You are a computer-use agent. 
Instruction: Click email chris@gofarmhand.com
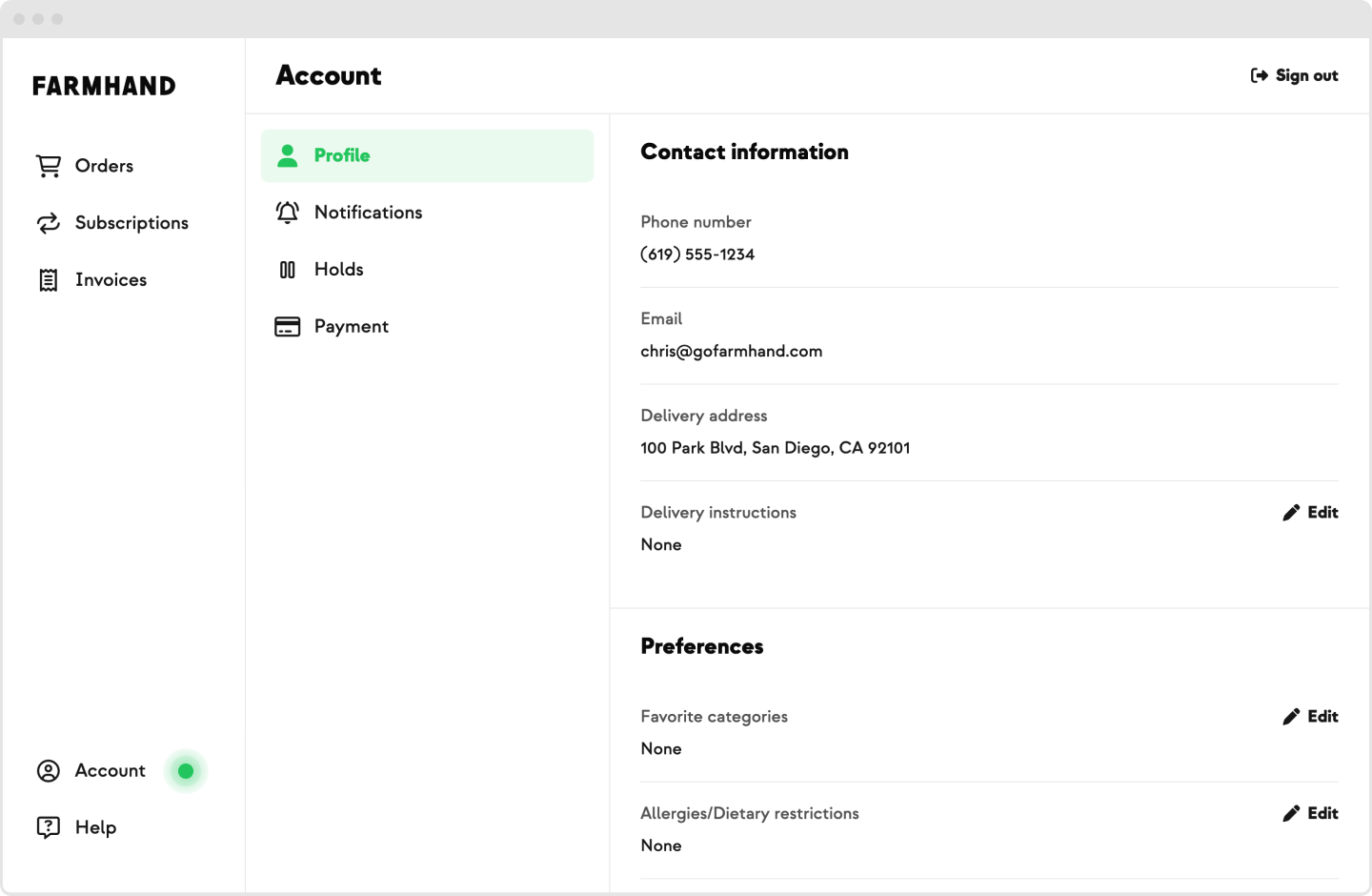pyautogui.click(x=732, y=352)
